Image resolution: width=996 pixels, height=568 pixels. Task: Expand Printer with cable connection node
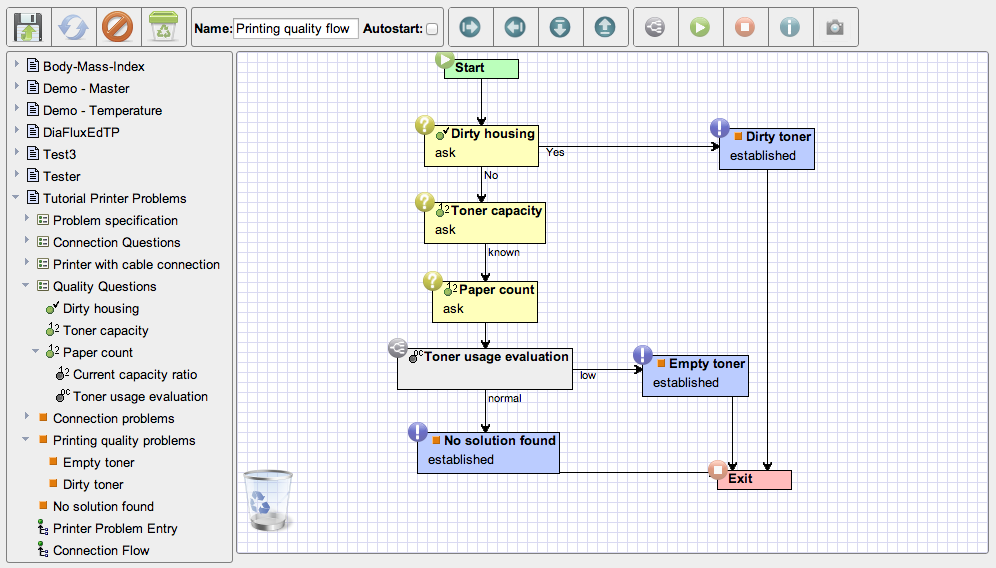click(x=27, y=263)
